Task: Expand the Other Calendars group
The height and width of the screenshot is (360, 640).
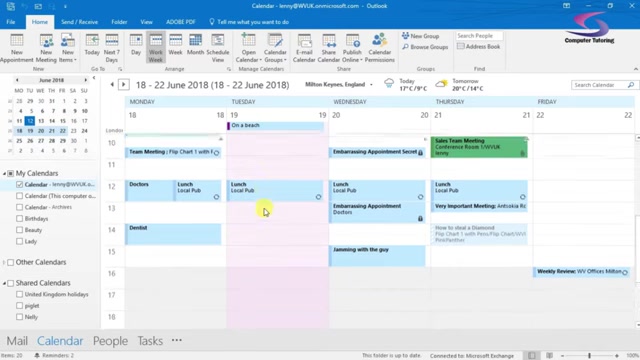Action: tap(4, 262)
